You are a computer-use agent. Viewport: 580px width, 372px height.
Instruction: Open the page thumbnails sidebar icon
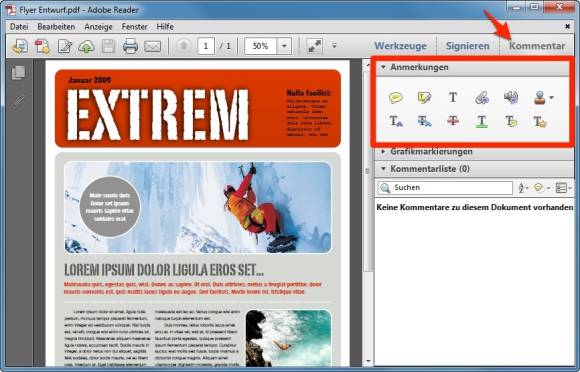coord(18,73)
